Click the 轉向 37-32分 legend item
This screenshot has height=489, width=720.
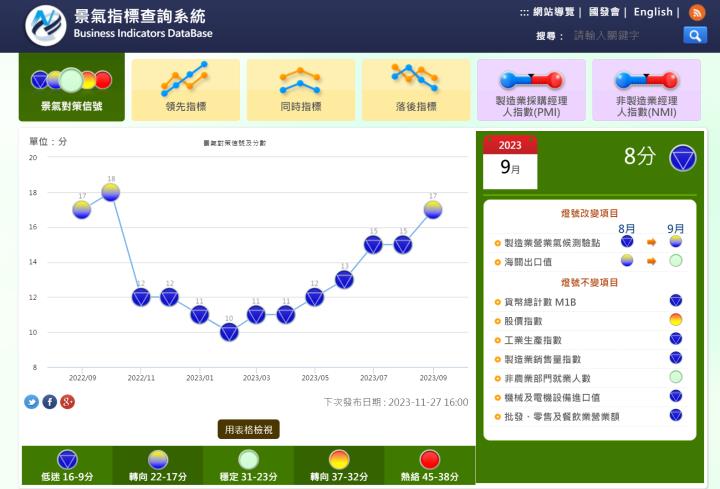[339, 466]
